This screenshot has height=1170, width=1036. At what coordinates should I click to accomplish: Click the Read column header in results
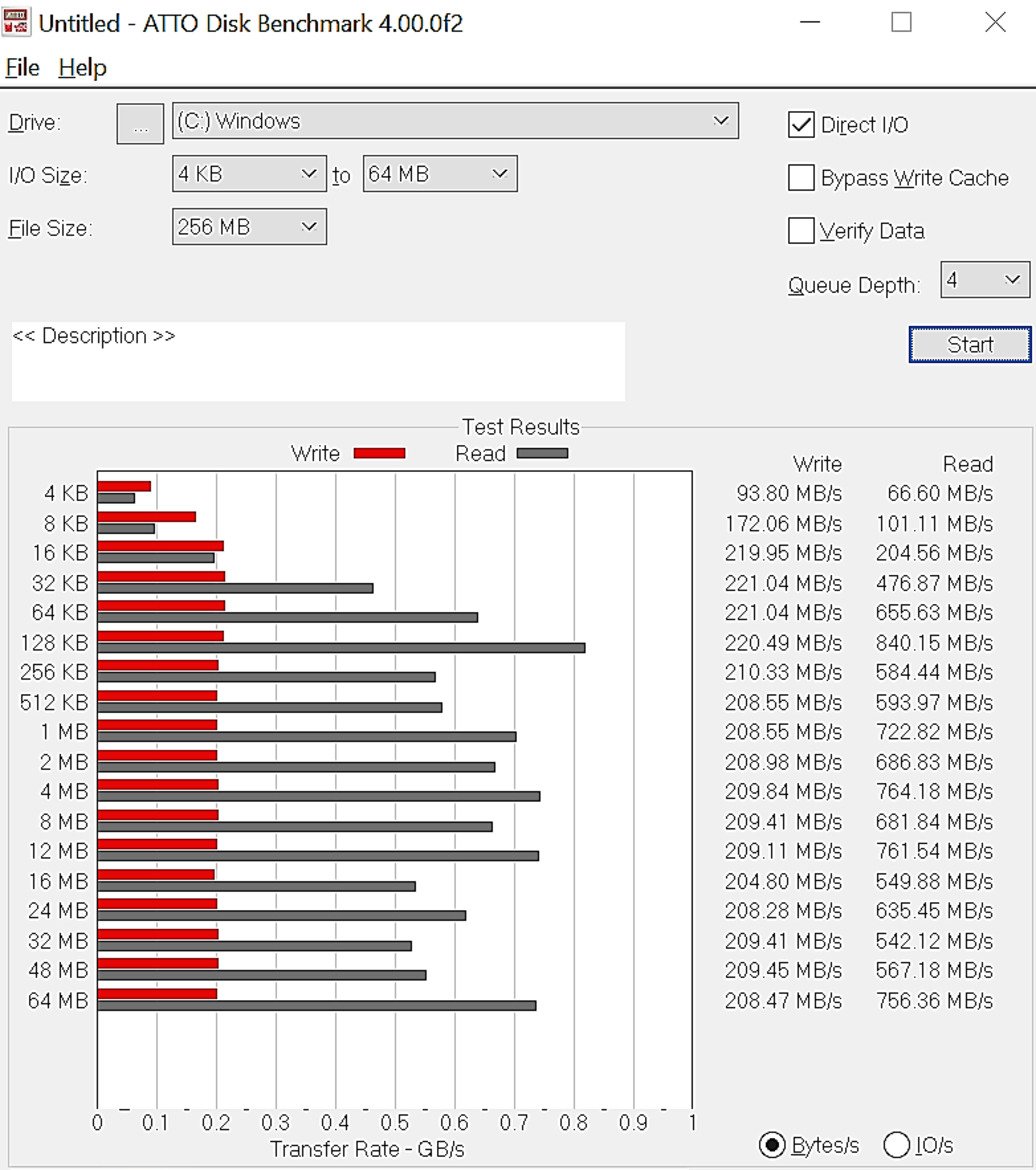click(967, 464)
